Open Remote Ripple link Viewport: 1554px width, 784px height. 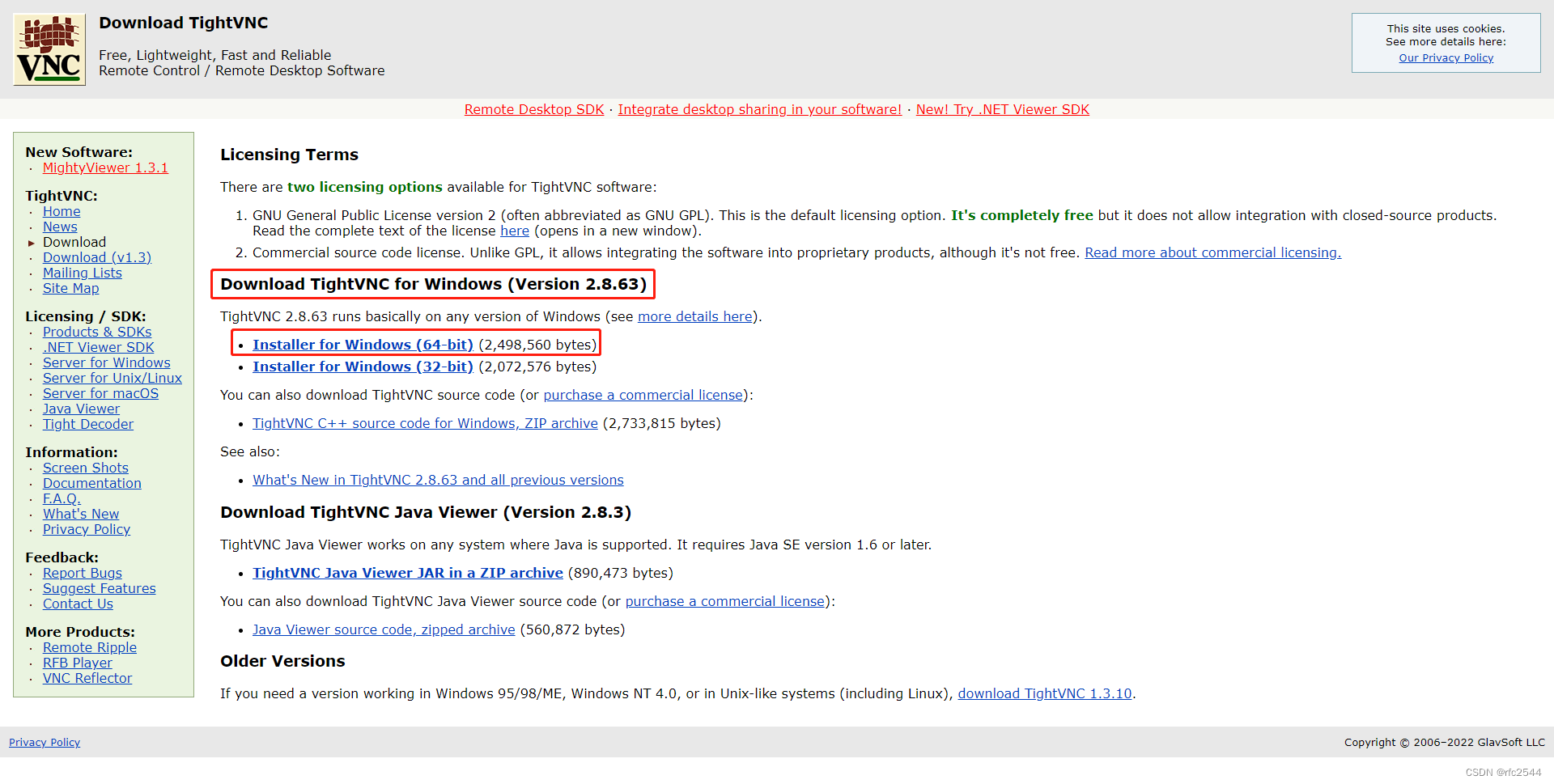(x=90, y=647)
